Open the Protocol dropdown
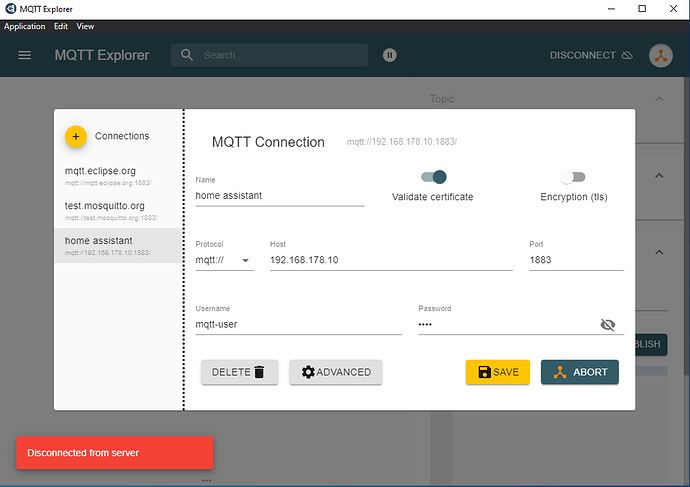Image resolution: width=690 pixels, height=487 pixels. tap(224, 260)
